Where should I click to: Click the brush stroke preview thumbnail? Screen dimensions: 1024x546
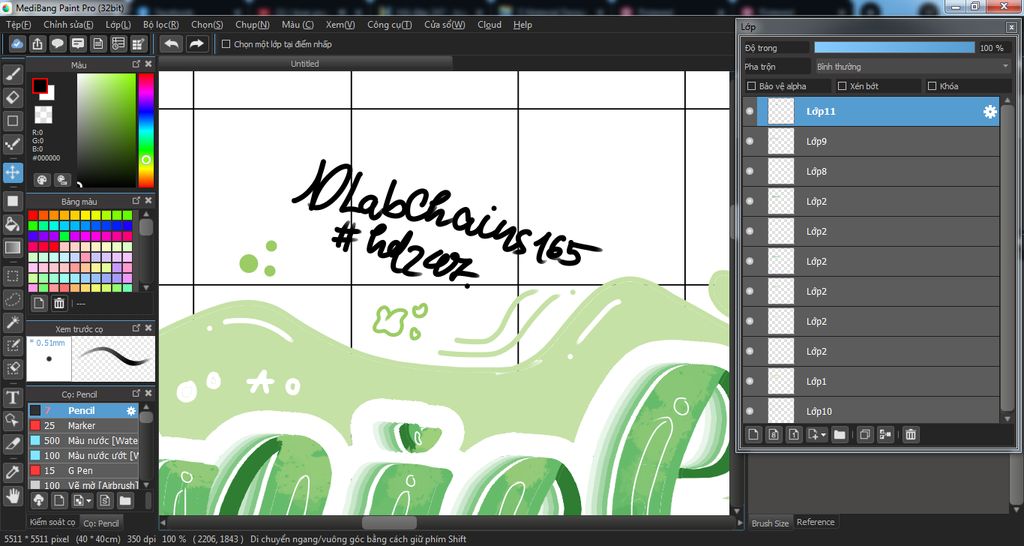click(x=113, y=358)
